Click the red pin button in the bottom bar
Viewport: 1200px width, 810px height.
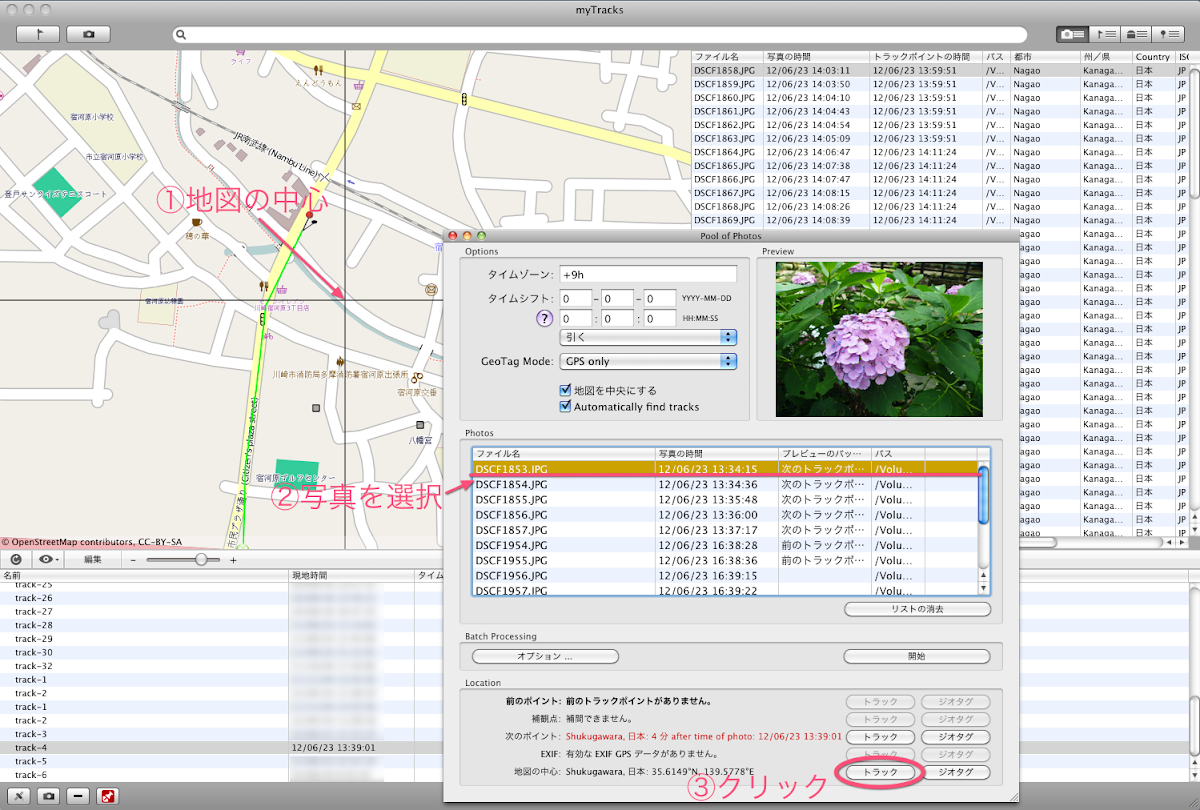pos(106,797)
